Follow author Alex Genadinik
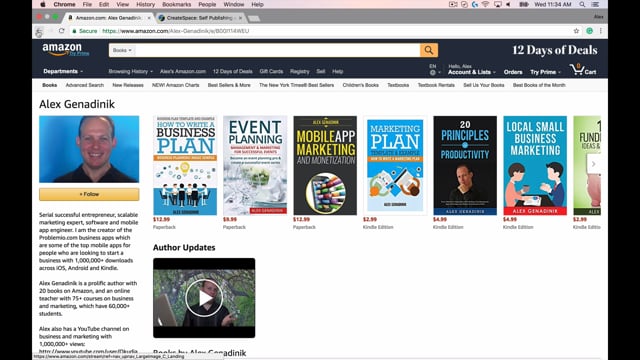Image resolution: width=640 pixels, height=360 pixels. click(89, 194)
